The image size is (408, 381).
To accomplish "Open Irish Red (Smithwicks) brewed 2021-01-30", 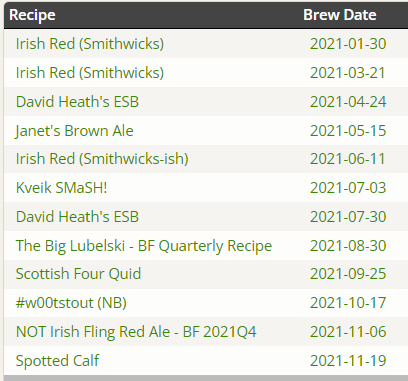I will click(x=90, y=44).
